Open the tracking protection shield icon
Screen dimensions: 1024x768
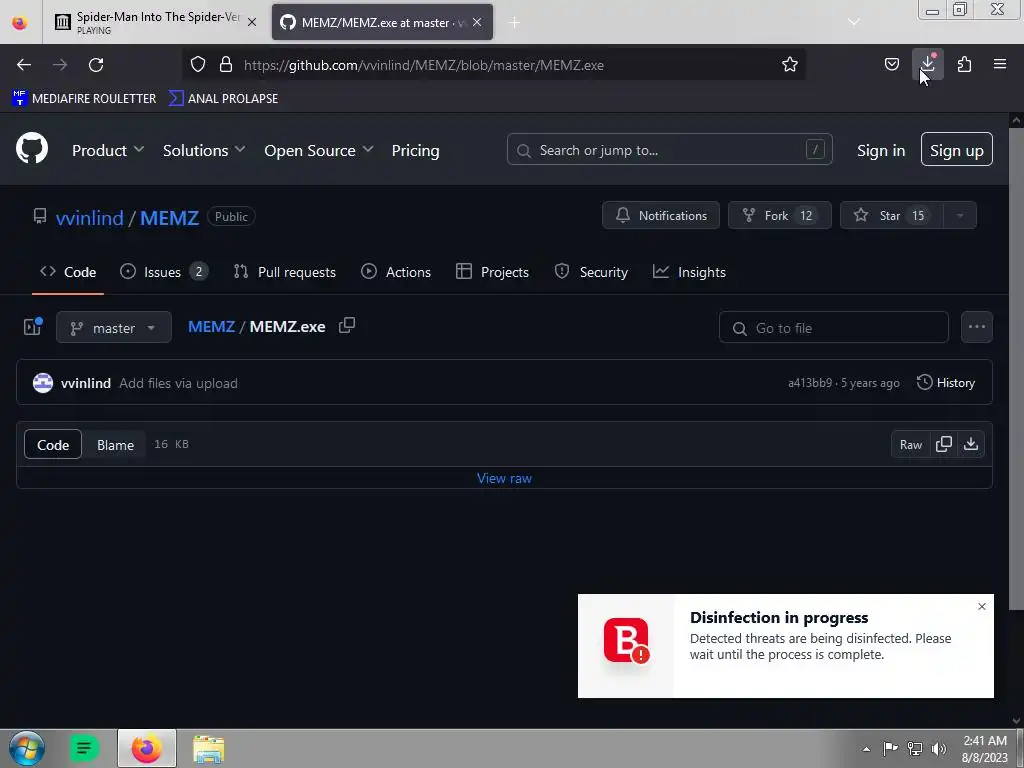198,64
